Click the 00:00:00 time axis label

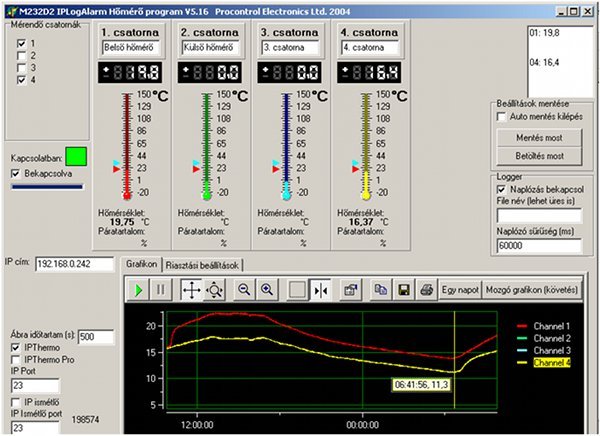tap(362, 425)
